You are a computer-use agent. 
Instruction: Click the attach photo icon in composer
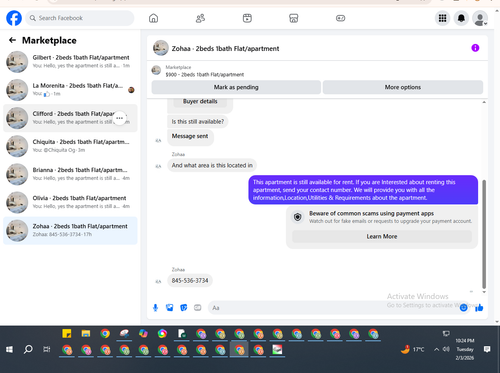169,308
